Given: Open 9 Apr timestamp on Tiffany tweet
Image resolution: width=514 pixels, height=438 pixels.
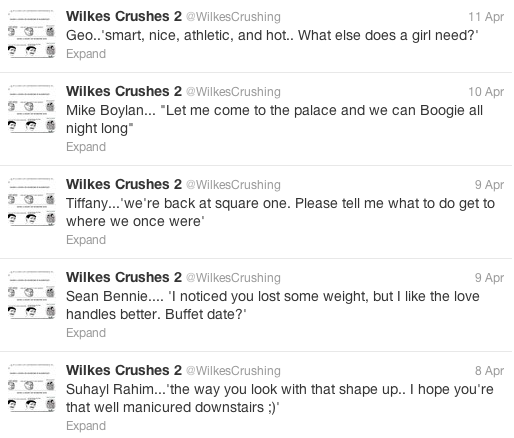Looking at the screenshot, I should pos(489,185).
